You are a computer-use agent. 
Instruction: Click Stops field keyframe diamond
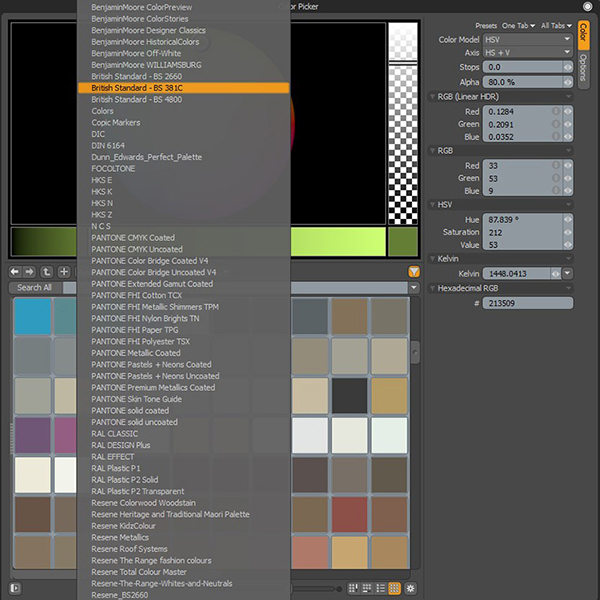click(567, 67)
